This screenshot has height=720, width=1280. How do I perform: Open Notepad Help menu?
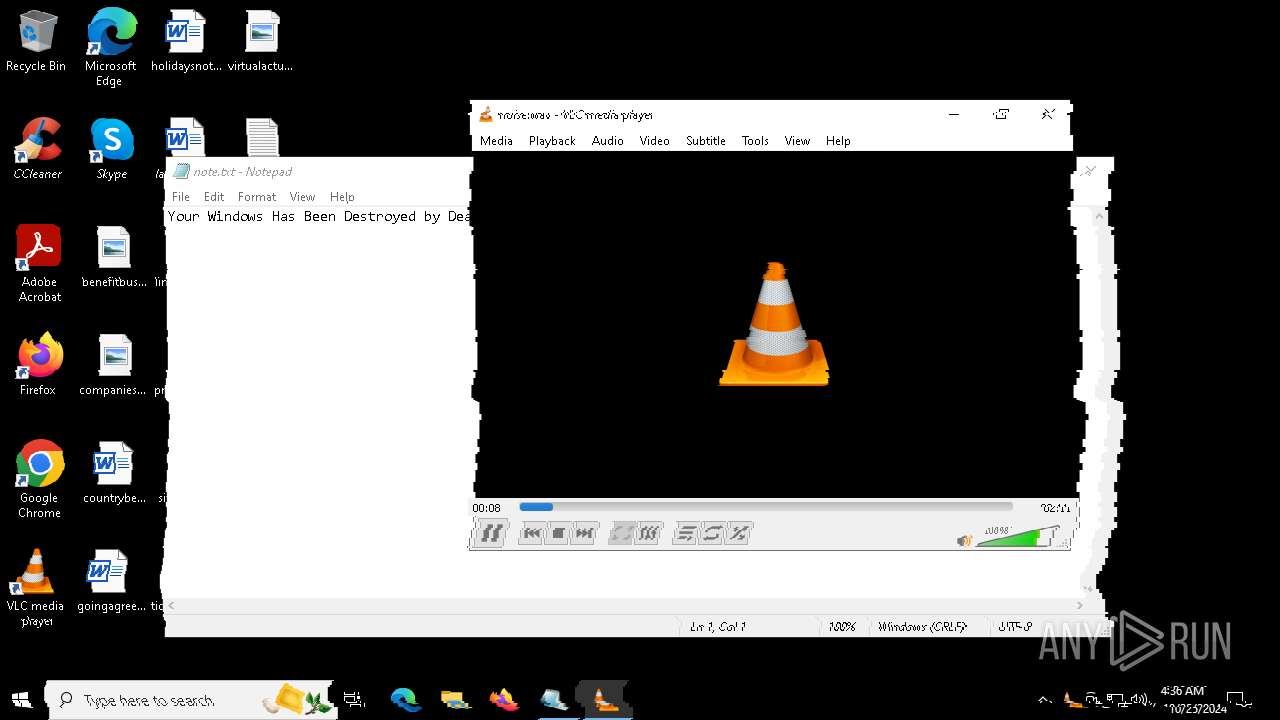(x=342, y=197)
